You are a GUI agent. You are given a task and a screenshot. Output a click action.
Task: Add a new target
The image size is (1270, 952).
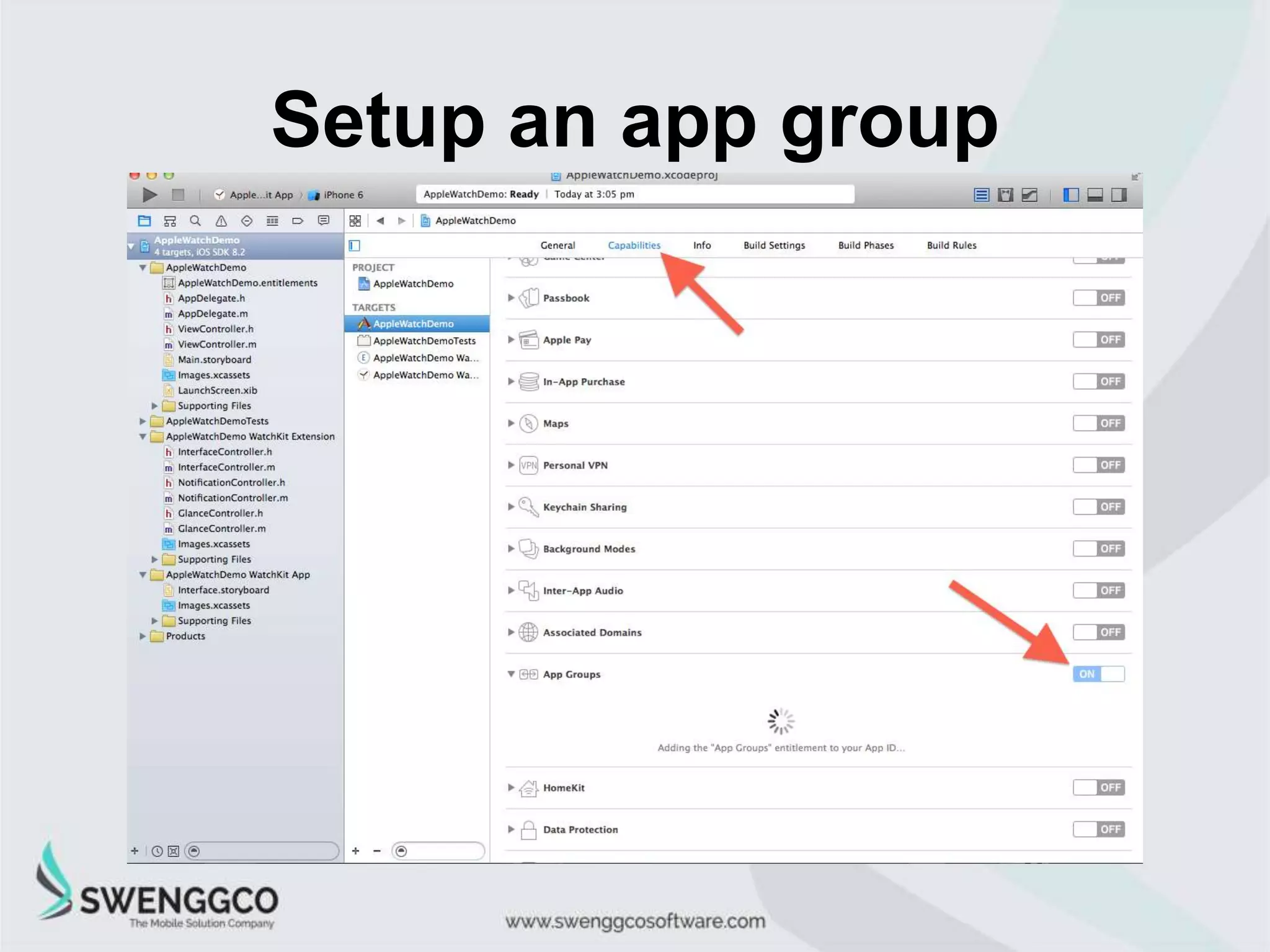tap(355, 851)
